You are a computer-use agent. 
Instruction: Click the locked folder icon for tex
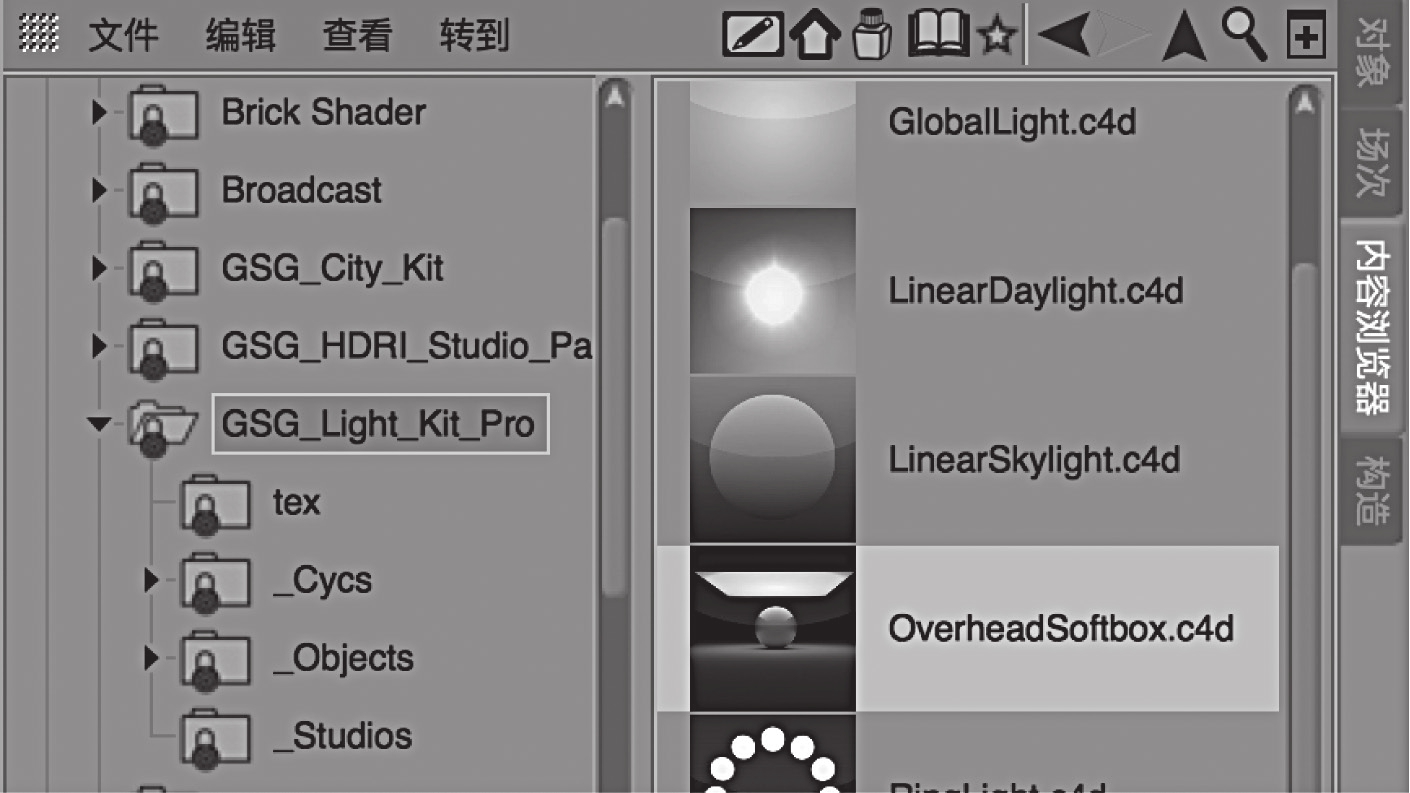(x=215, y=507)
